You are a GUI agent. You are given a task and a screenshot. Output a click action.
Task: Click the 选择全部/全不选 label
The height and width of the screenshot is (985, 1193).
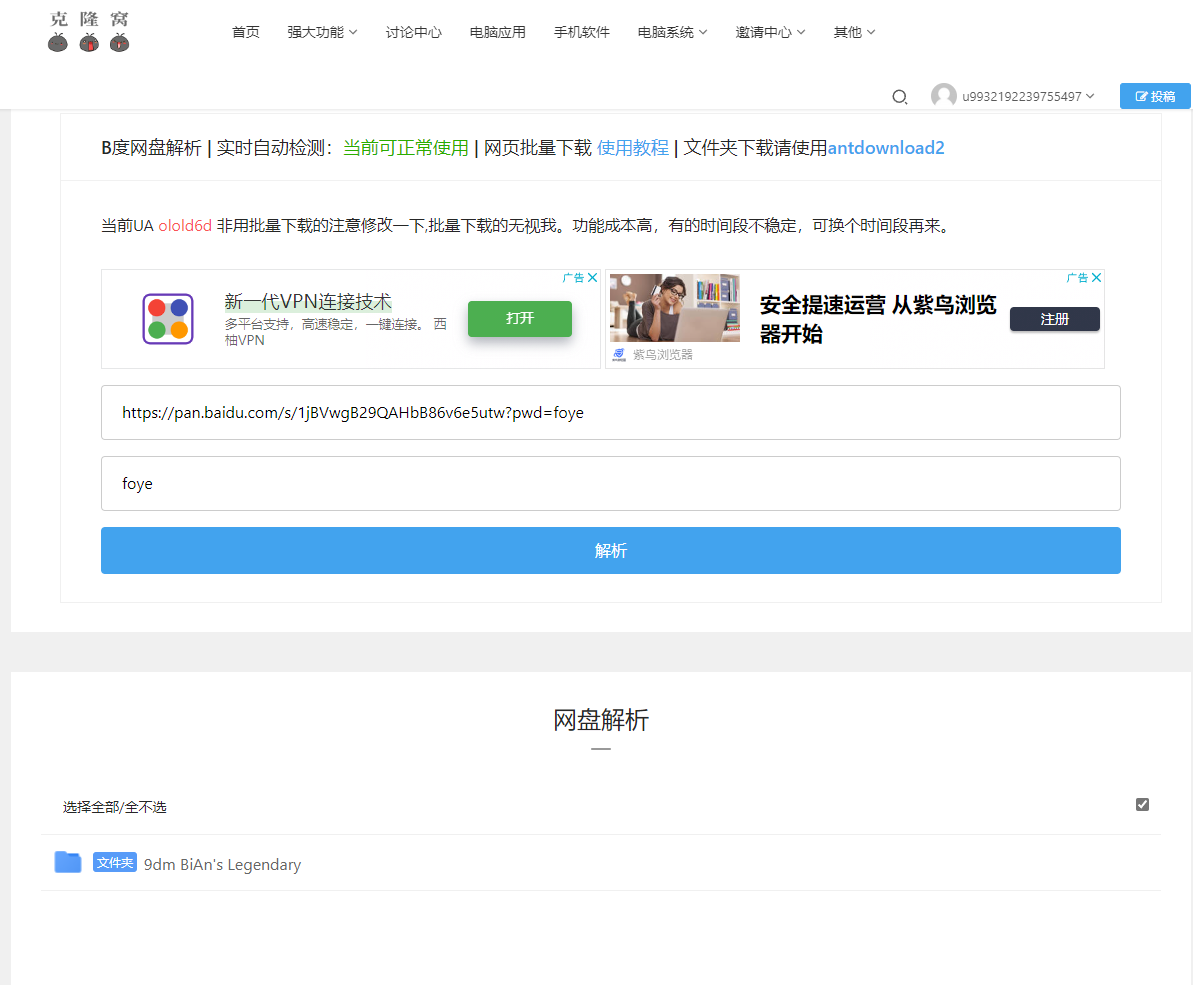click(x=114, y=807)
